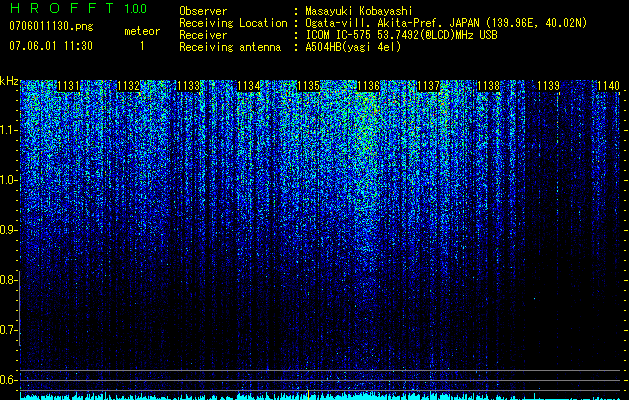Click the 1135 time marker

[309, 86]
